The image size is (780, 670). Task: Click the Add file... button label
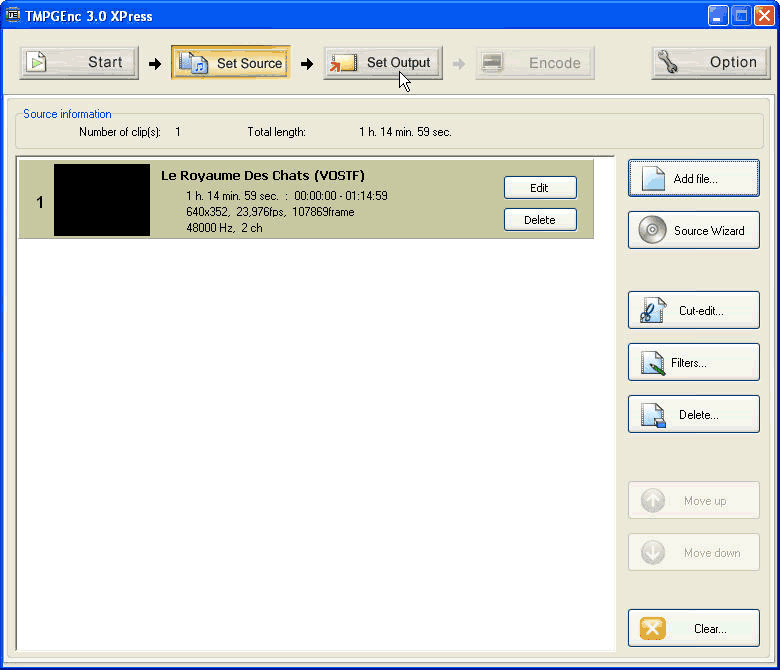click(696, 179)
